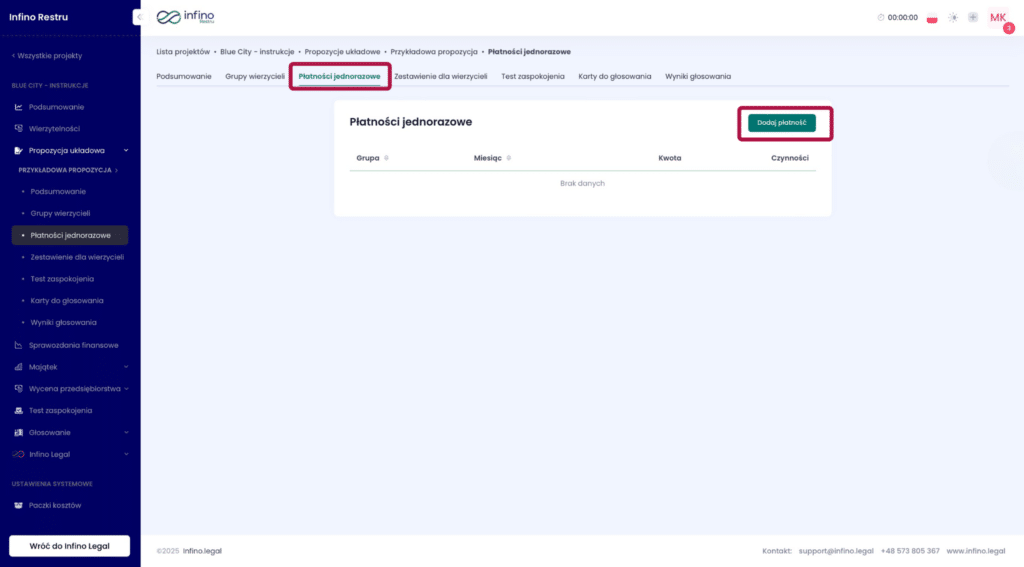Sort the table by Miesiąc column
Image resolution: width=1024 pixels, height=567 pixels.
(x=509, y=158)
